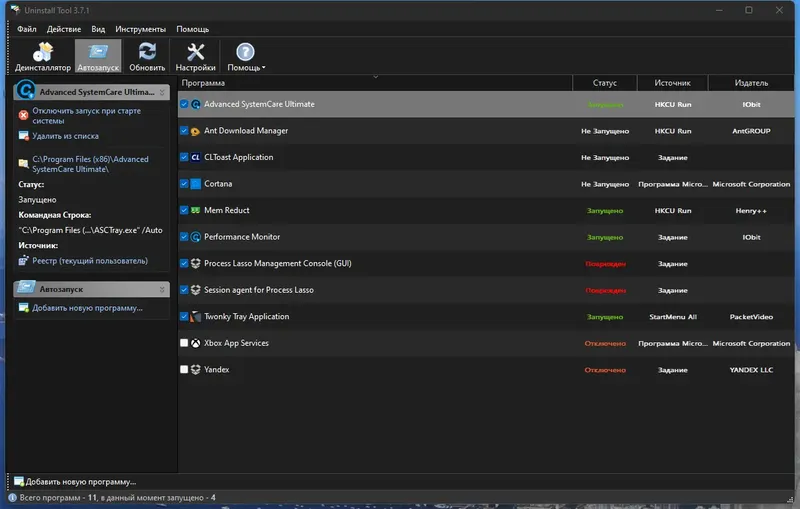Click CLToast Application icon
800x509 pixels.
pos(195,157)
